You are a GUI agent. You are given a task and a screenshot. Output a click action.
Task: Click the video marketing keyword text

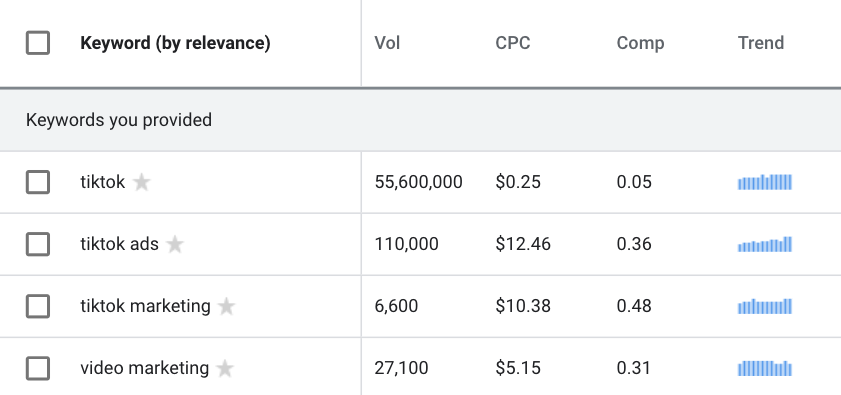pos(145,368)
